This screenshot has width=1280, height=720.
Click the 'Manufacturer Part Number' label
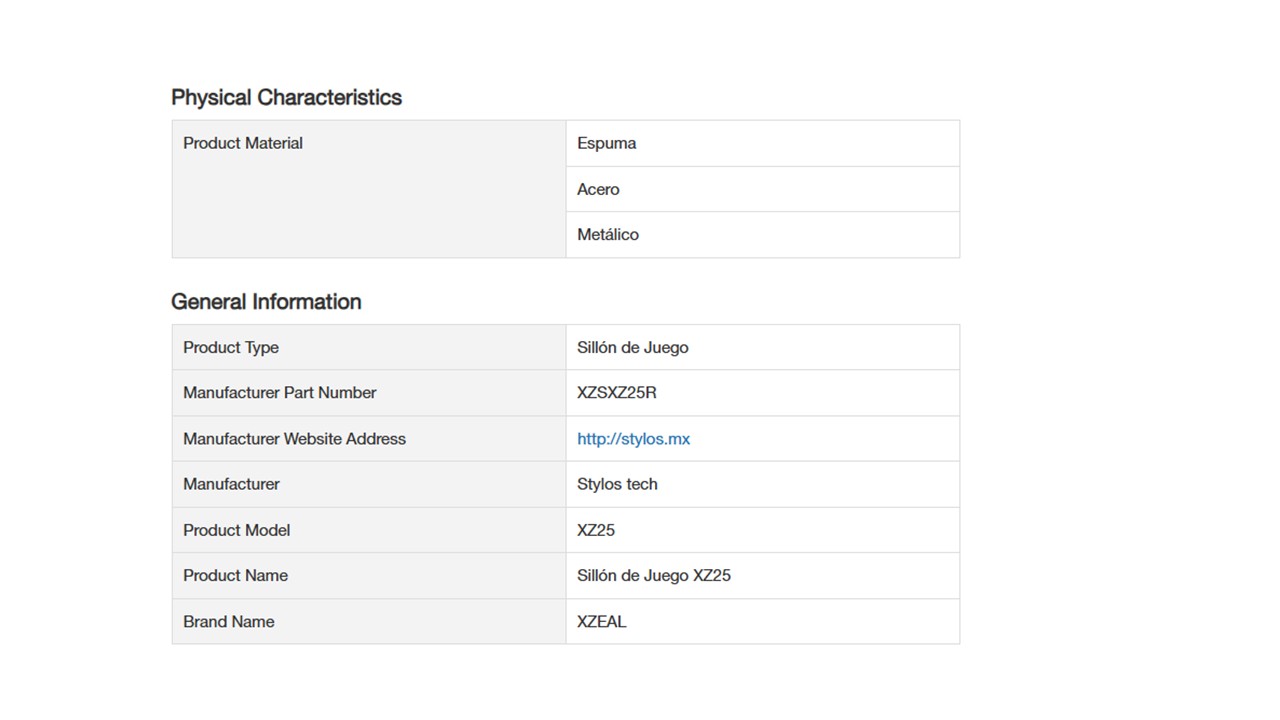point(280,392)
